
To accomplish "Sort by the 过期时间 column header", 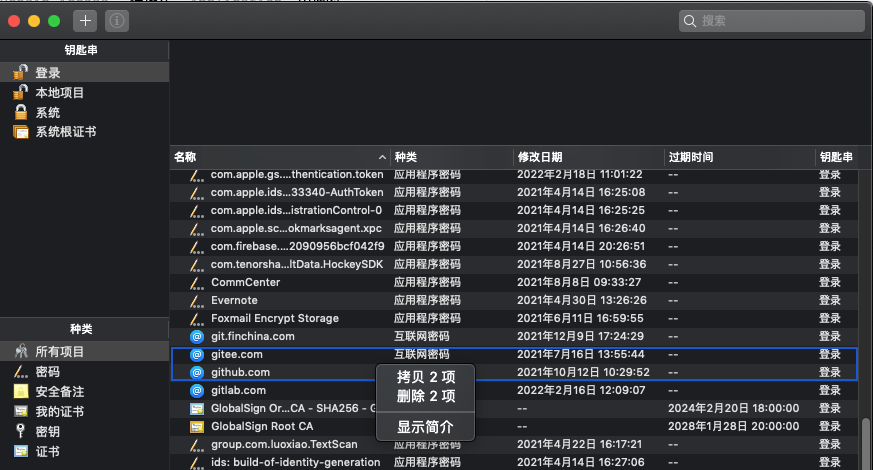I will click(740, 157).
